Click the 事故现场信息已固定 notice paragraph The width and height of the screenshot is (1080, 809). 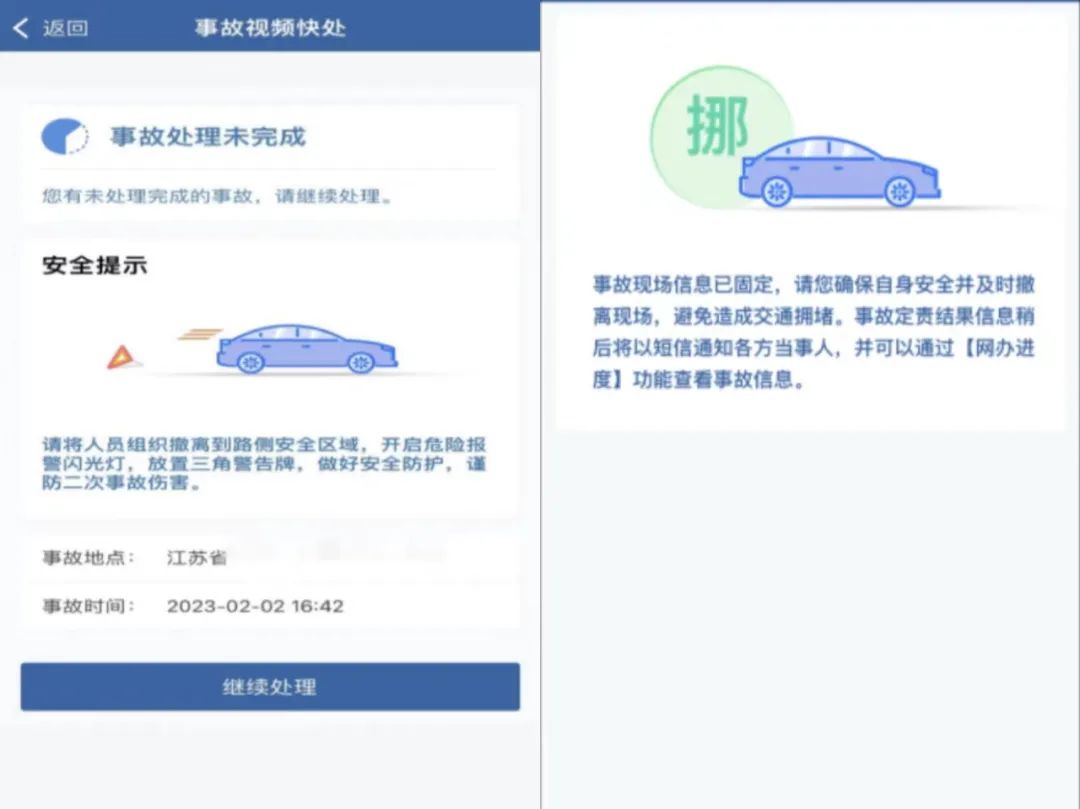pyautogui.click(x=813, y=332)
